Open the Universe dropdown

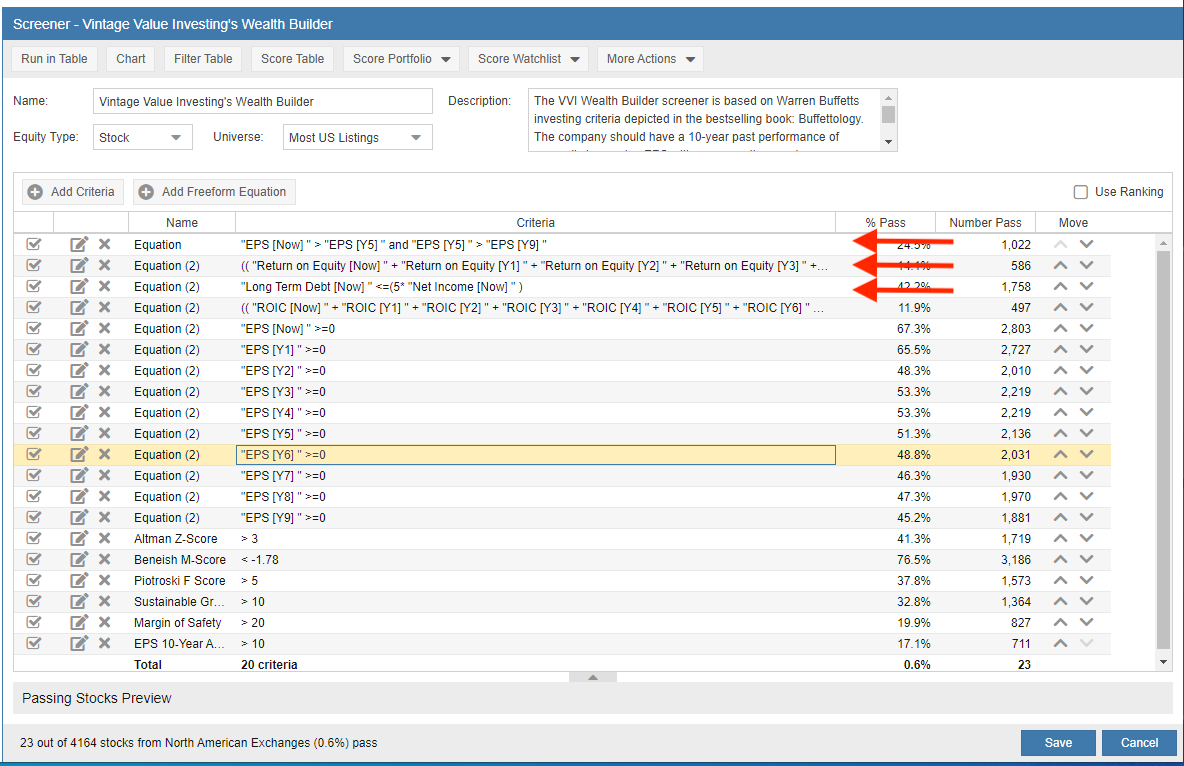pos(358,137)
